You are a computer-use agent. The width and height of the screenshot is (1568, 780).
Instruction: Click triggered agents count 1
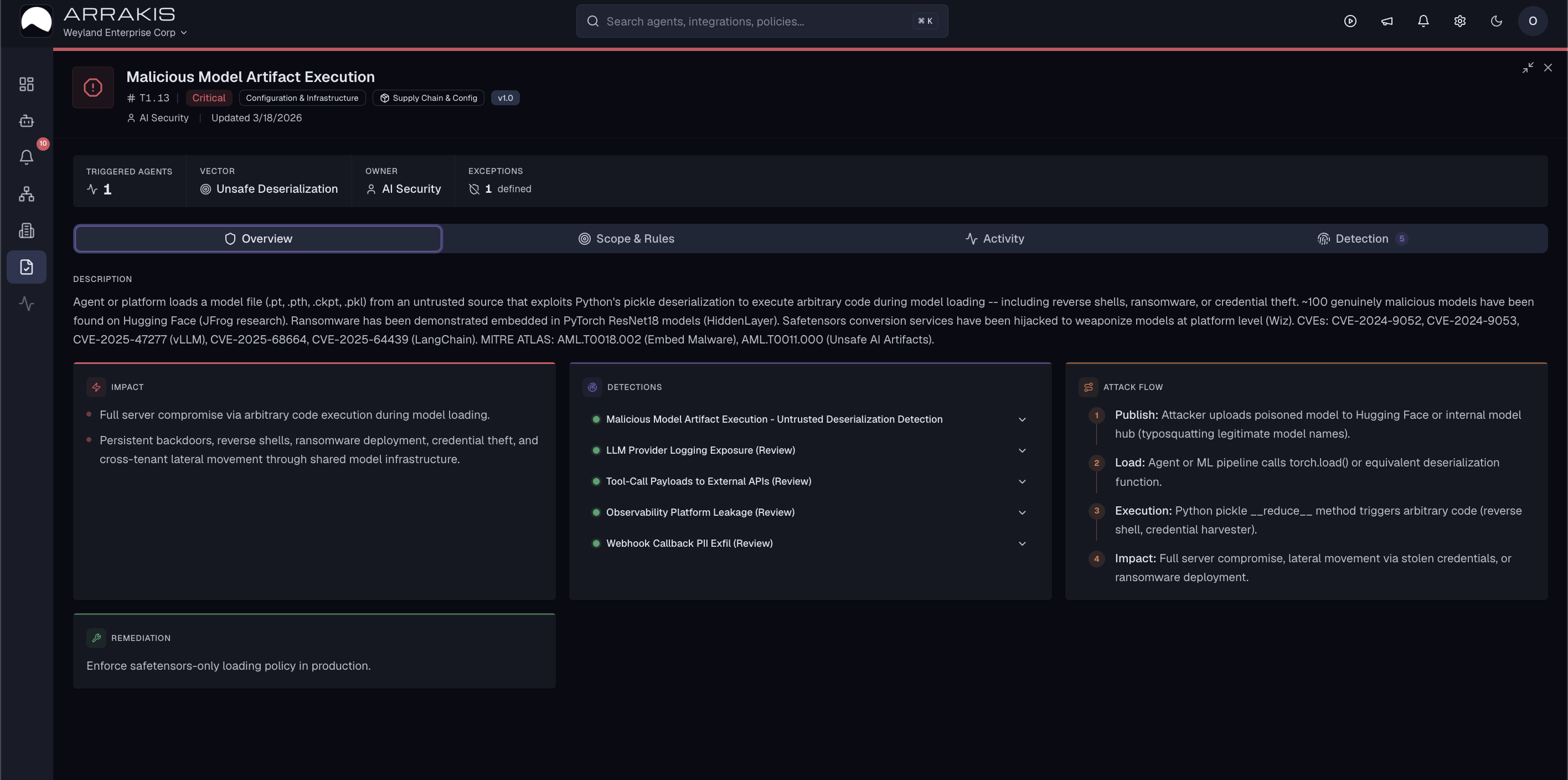tap(107, 189)
